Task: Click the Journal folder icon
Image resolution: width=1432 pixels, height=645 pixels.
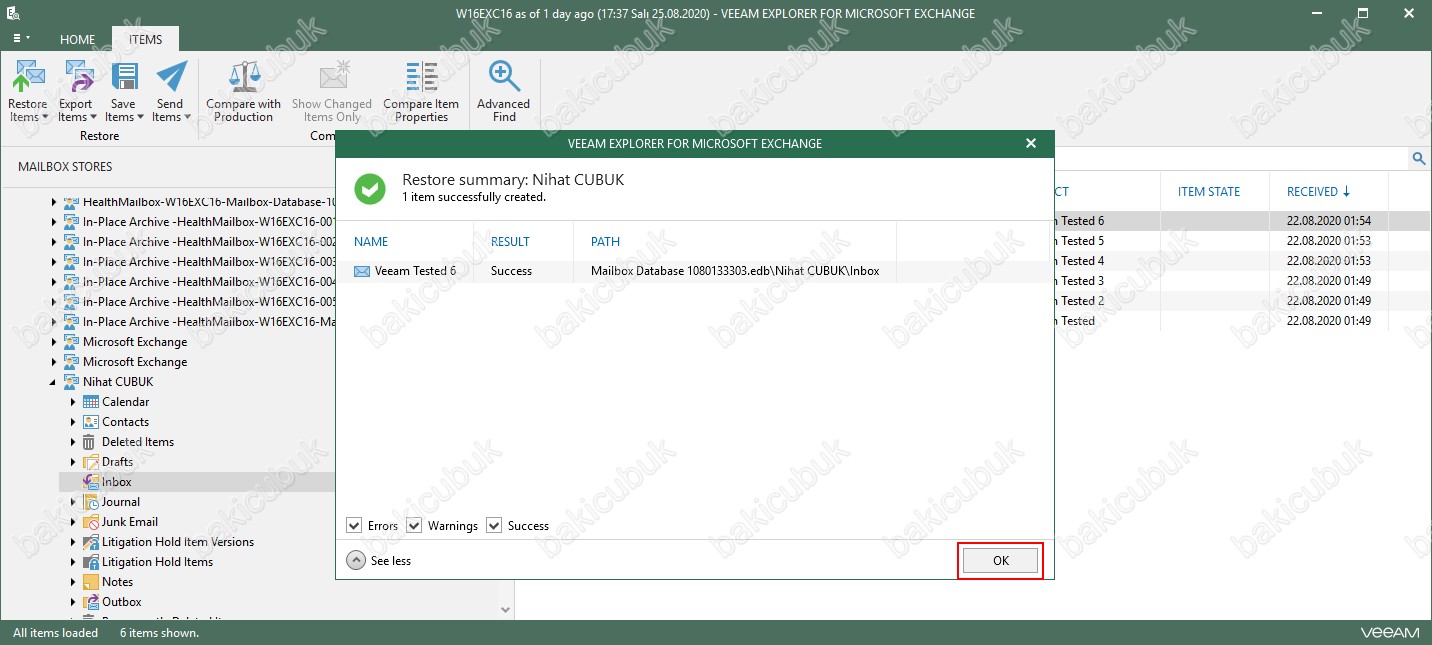Action: tap(91, 502)
